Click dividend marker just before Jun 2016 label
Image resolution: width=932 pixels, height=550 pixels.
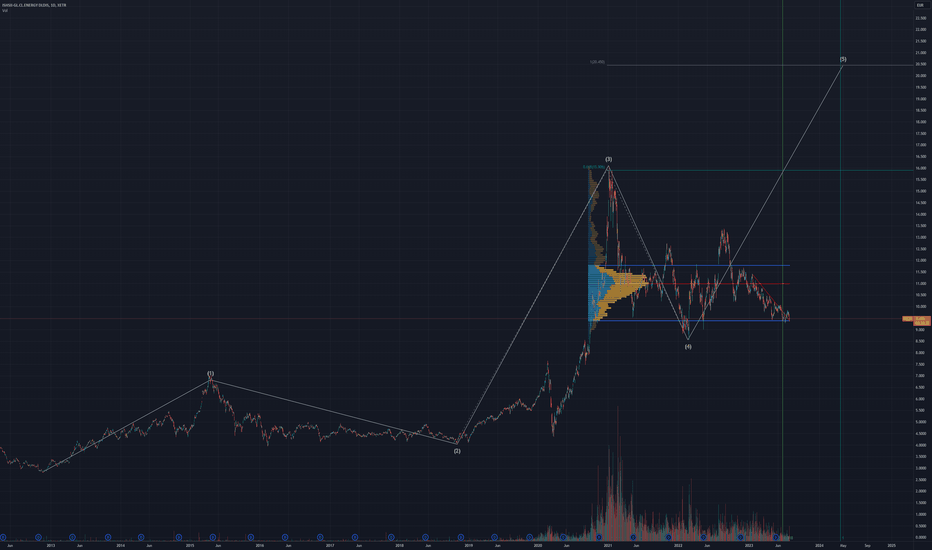click(x=285, y=537)
